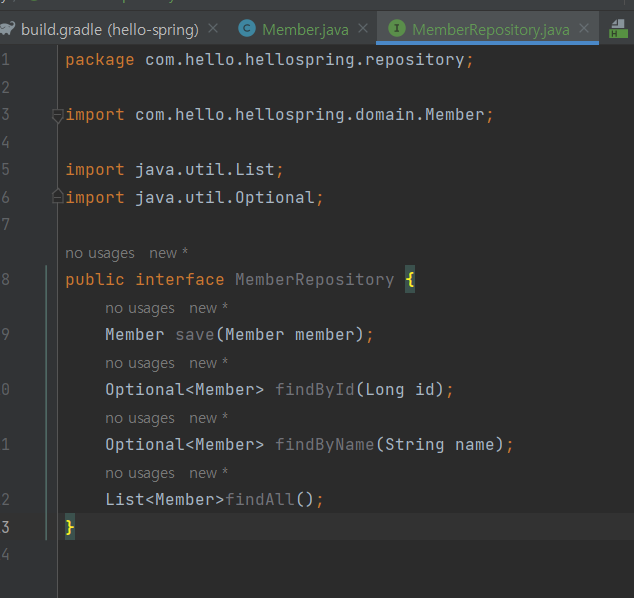Click com.hello.hellospring.domain.Member import text
Image resolution: width=634 pixels, height=598 pixels.
309,115
